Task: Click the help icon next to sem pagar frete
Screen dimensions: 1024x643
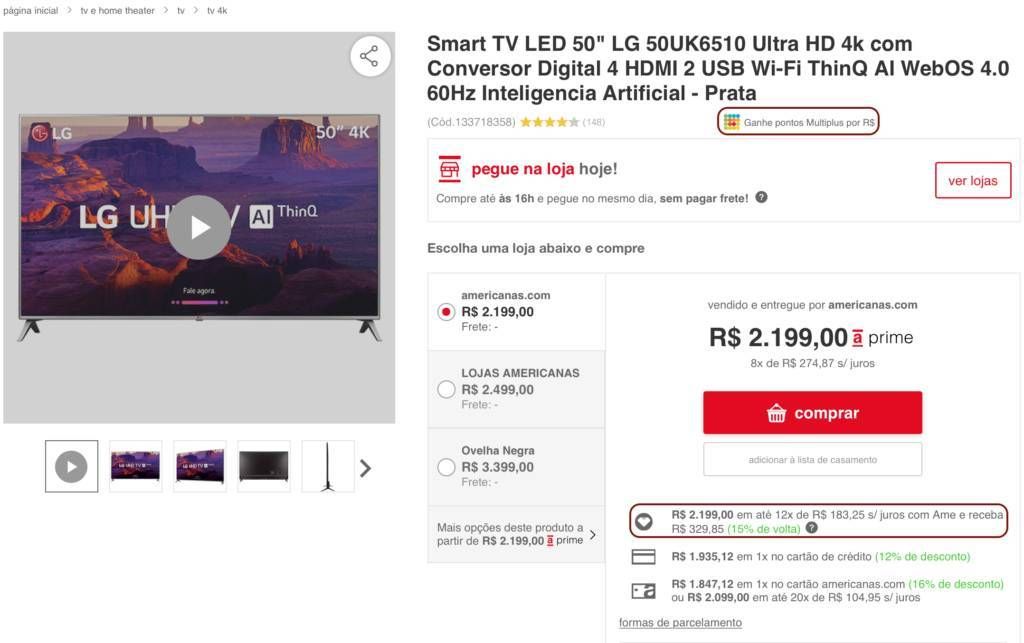Action: 761,197
